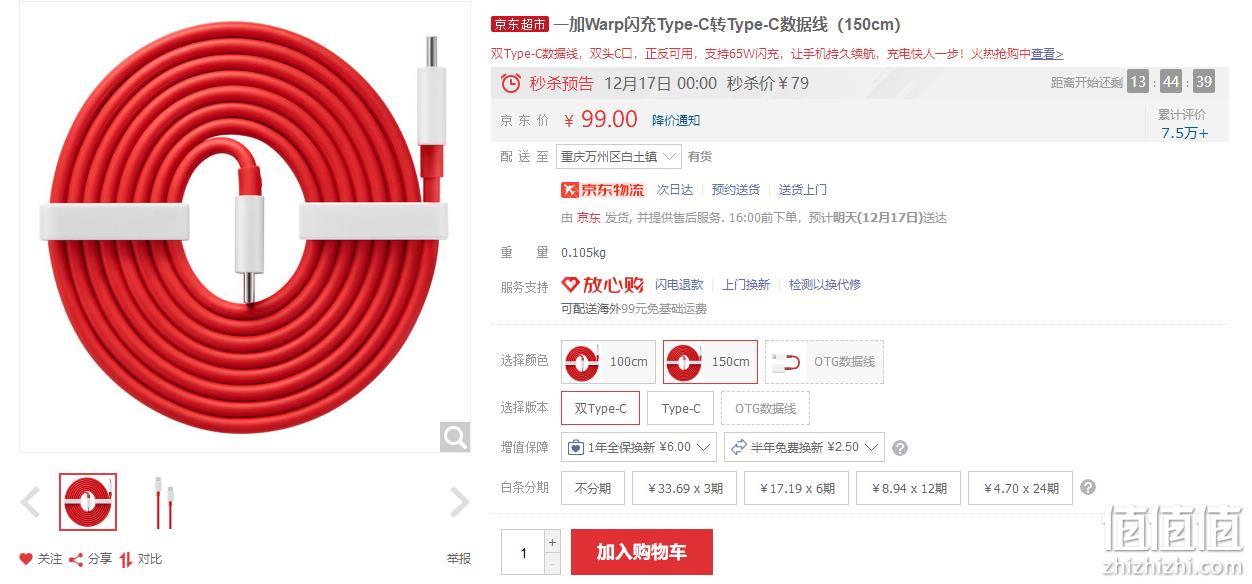The height and width of the screenshot is (584, 1252).
Task: Expand 1年全保换新 ¥6.00 dropdown
Action: [639, 447]
